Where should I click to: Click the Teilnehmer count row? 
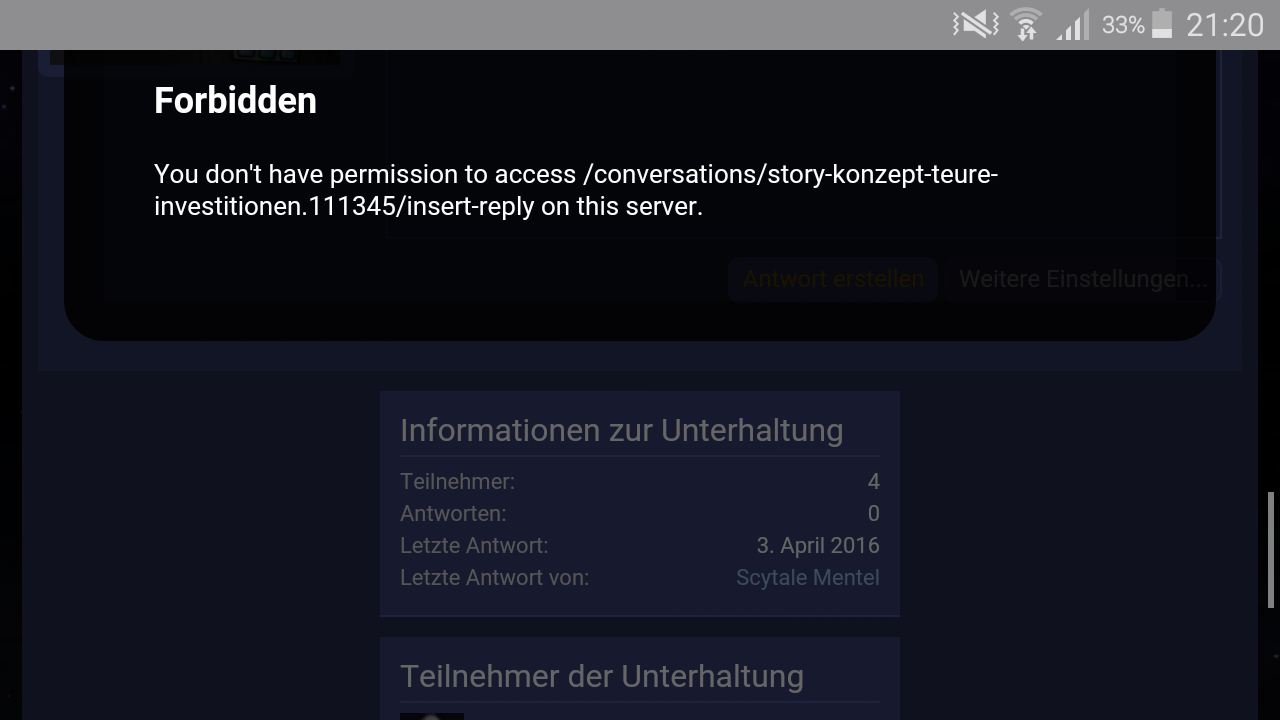click(x=640, y=481)
